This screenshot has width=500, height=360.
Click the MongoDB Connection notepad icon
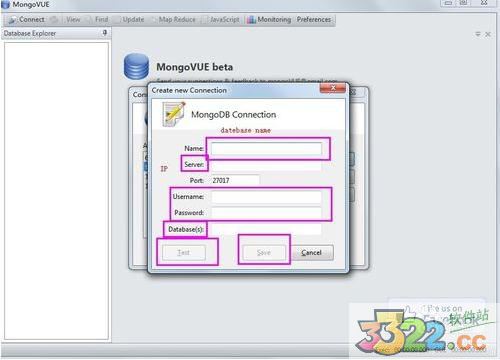(174, 114)
